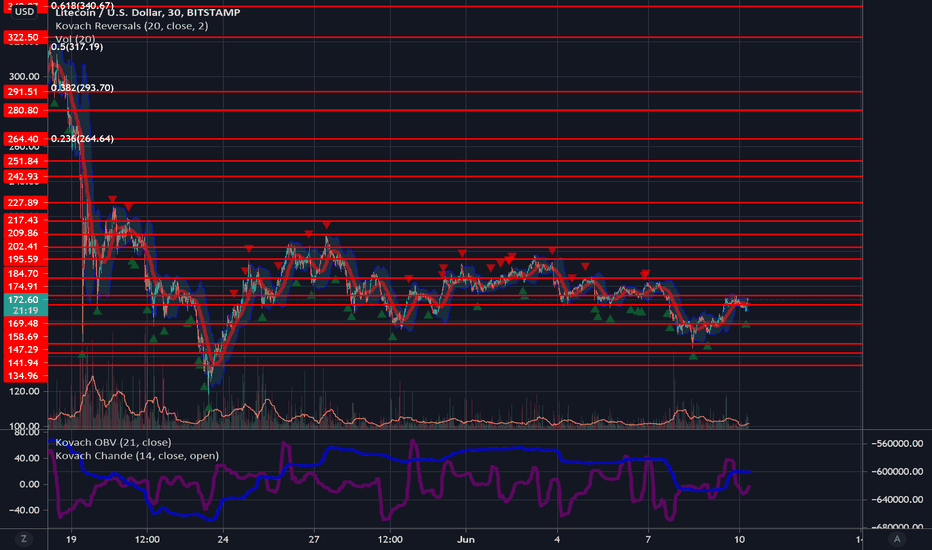Screen dimensions: 932x550
Task: Click the 27 date label on time axis
Action: [x=314, y=540]
